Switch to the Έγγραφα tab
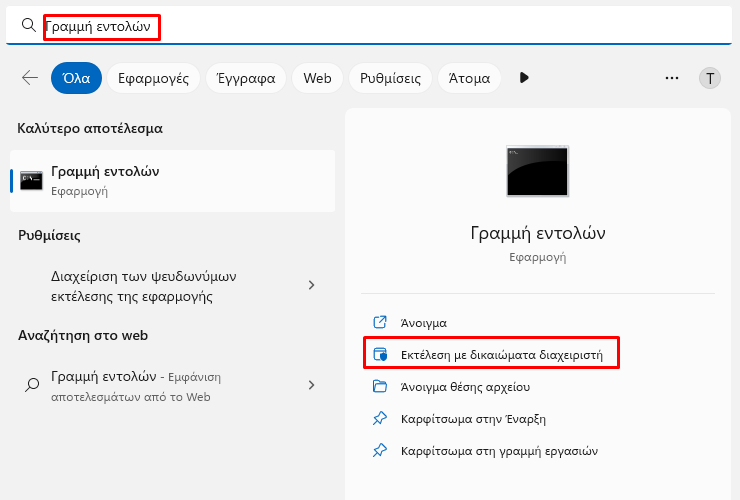 [246, 78]
